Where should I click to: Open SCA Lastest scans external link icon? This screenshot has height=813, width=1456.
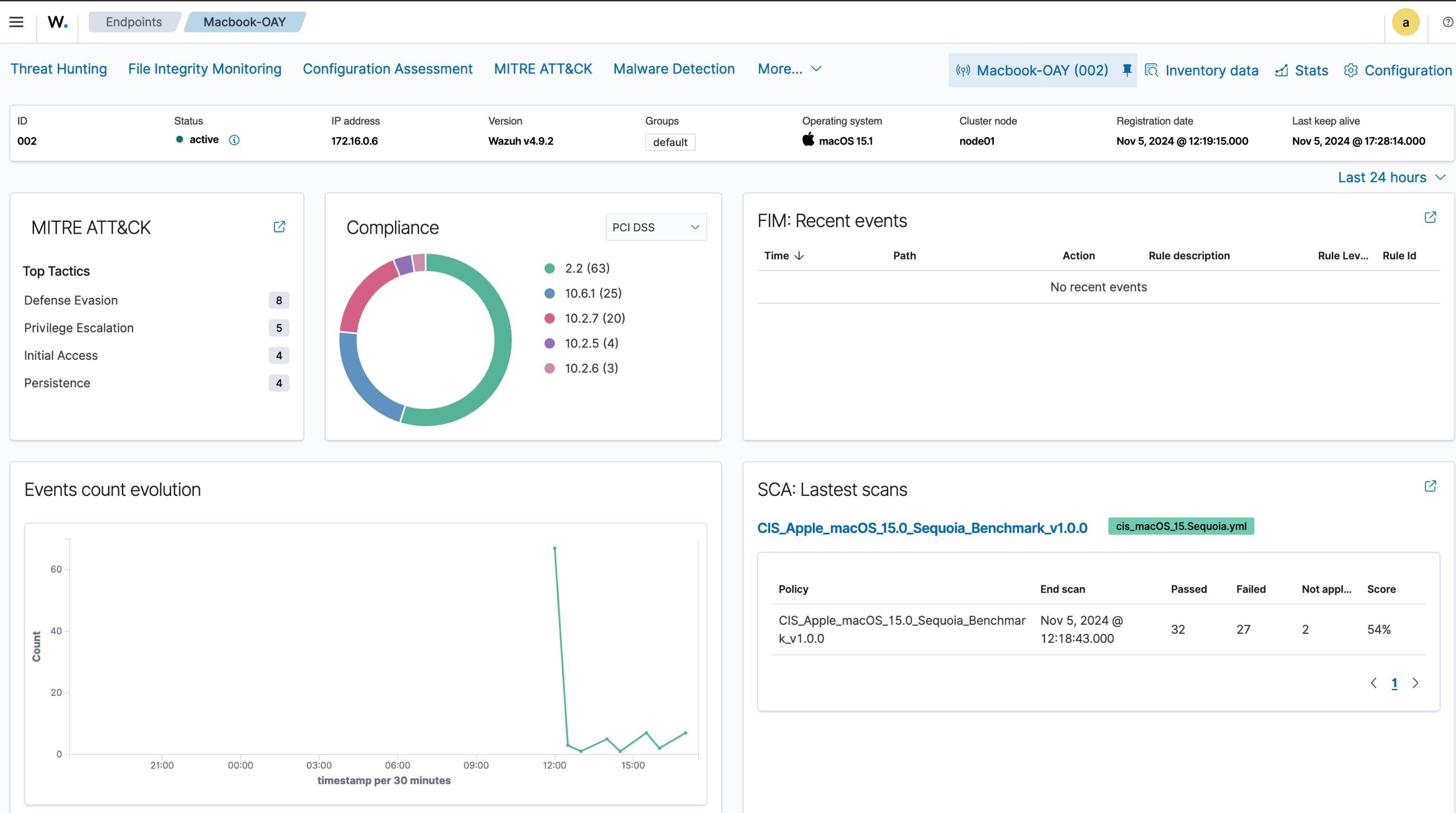1430,485
